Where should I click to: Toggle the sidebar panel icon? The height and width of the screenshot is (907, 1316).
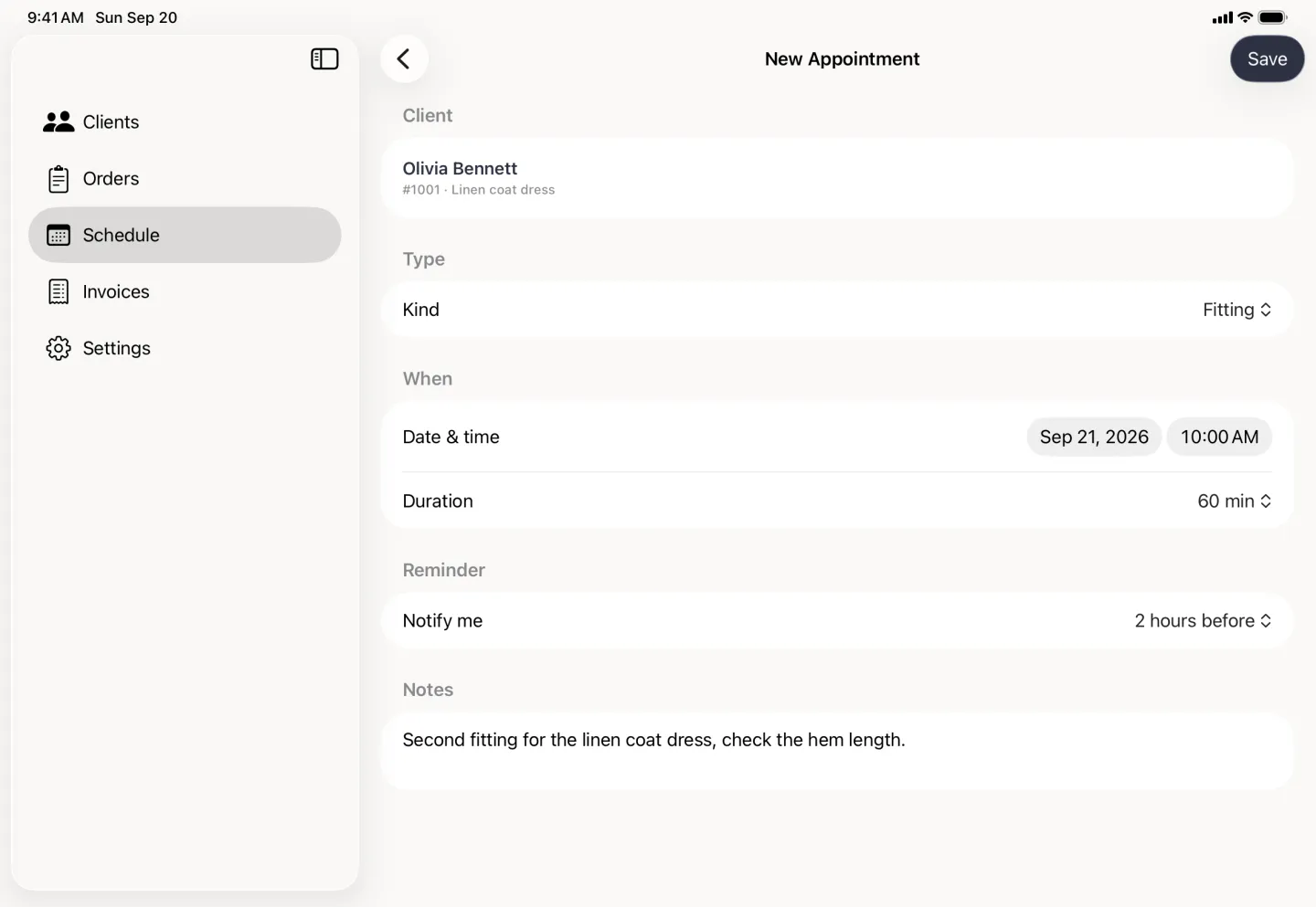tap(324, 59)
